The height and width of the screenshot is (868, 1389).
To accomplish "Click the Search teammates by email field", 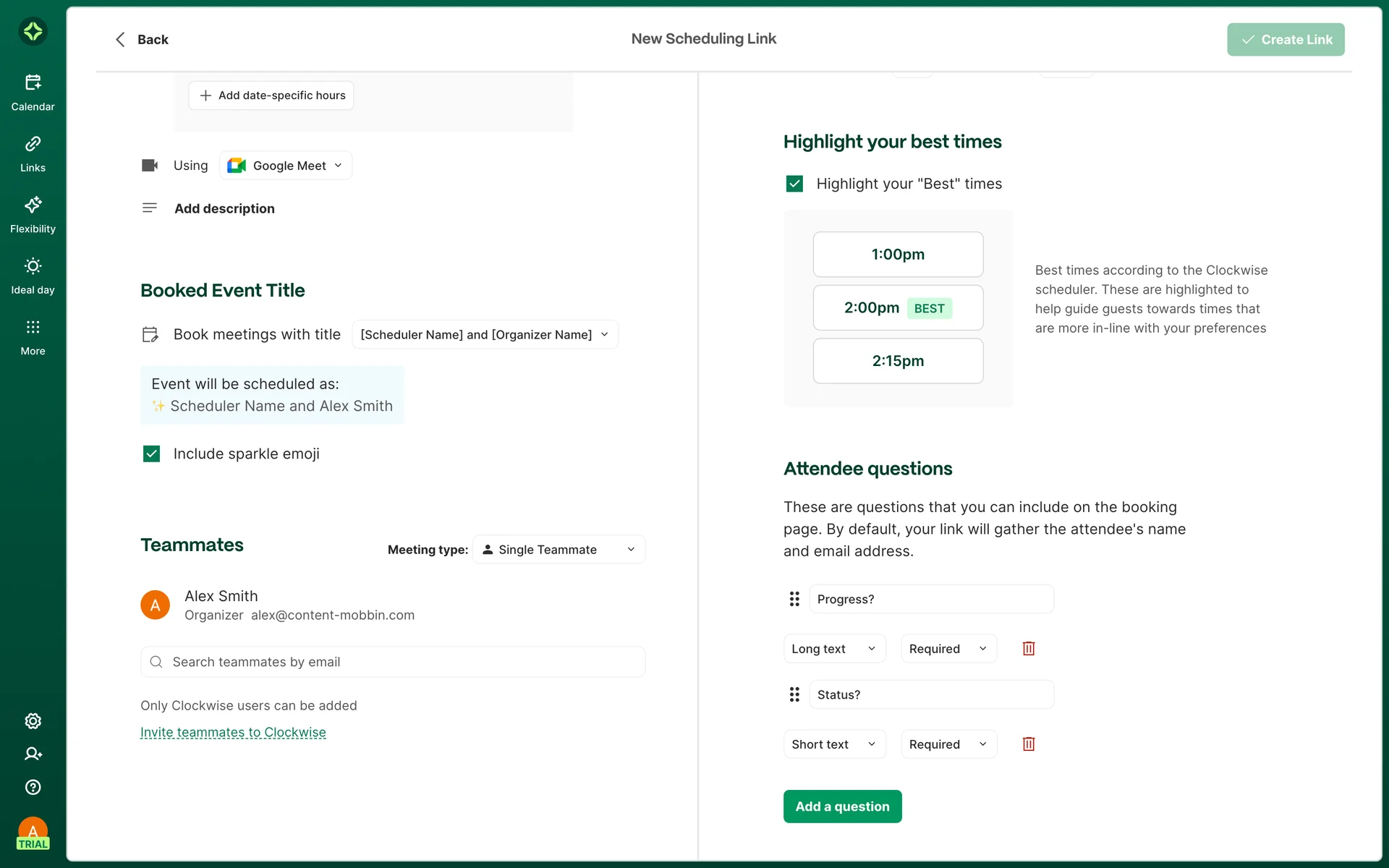I will 393,662.
